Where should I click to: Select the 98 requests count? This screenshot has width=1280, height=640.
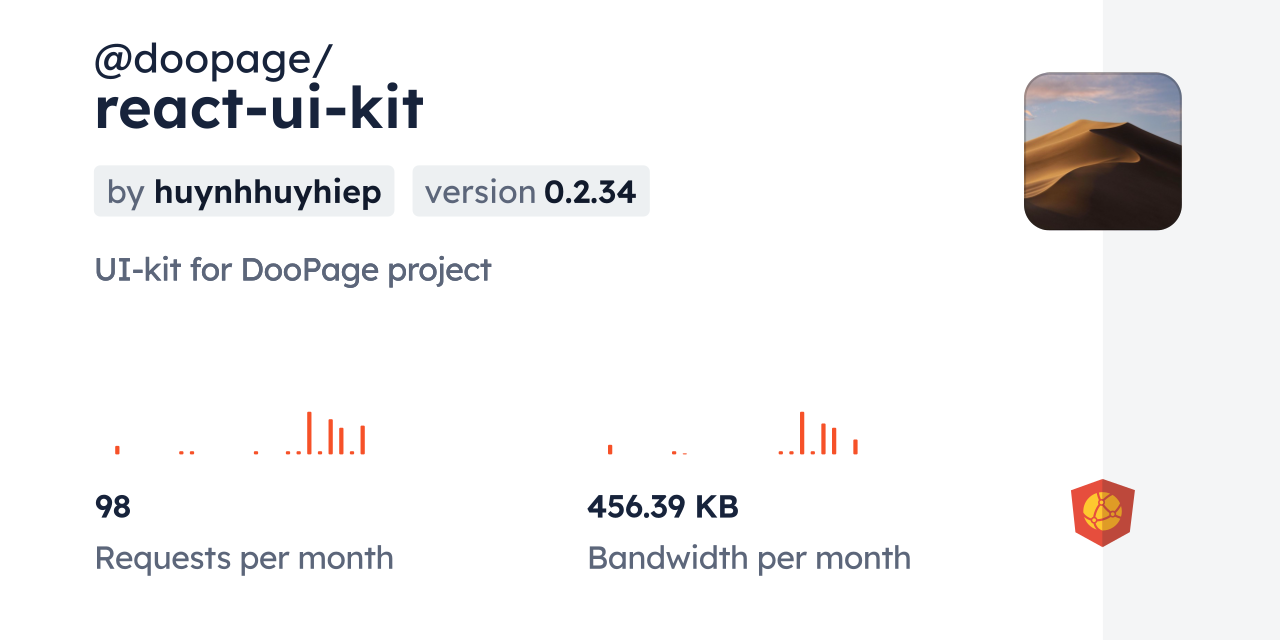(113, 507)
